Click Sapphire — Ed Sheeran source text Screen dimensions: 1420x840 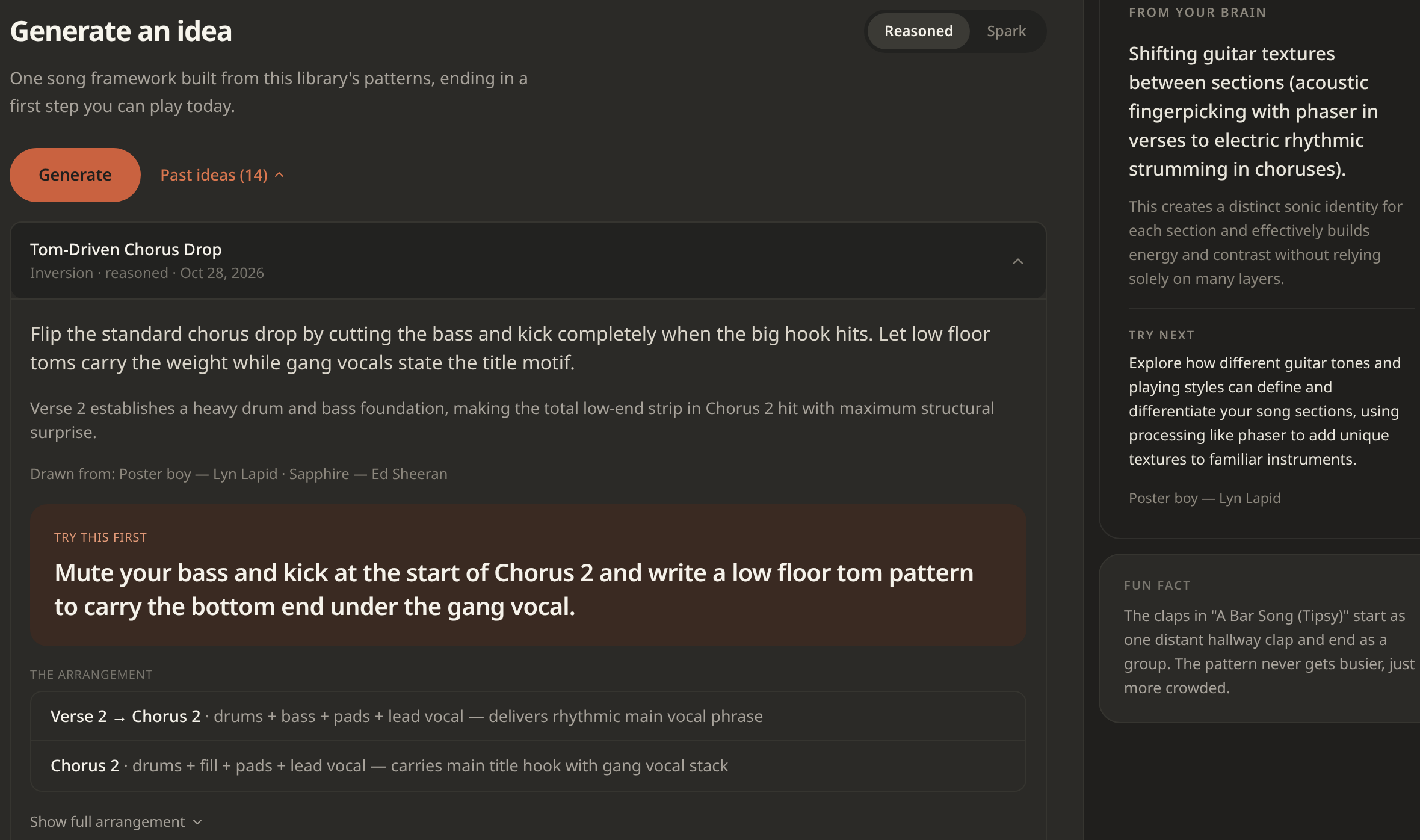pyautogui.click(x=368, y=474)
